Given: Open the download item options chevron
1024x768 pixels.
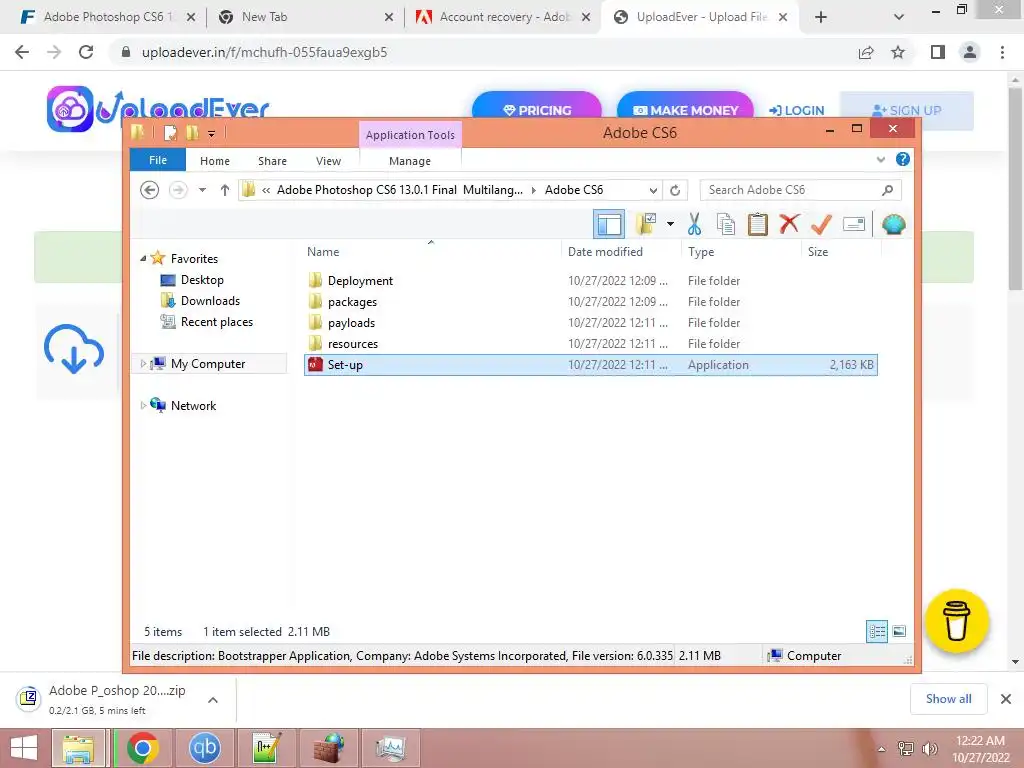Looking at the screenshot, I should point(213,700).
